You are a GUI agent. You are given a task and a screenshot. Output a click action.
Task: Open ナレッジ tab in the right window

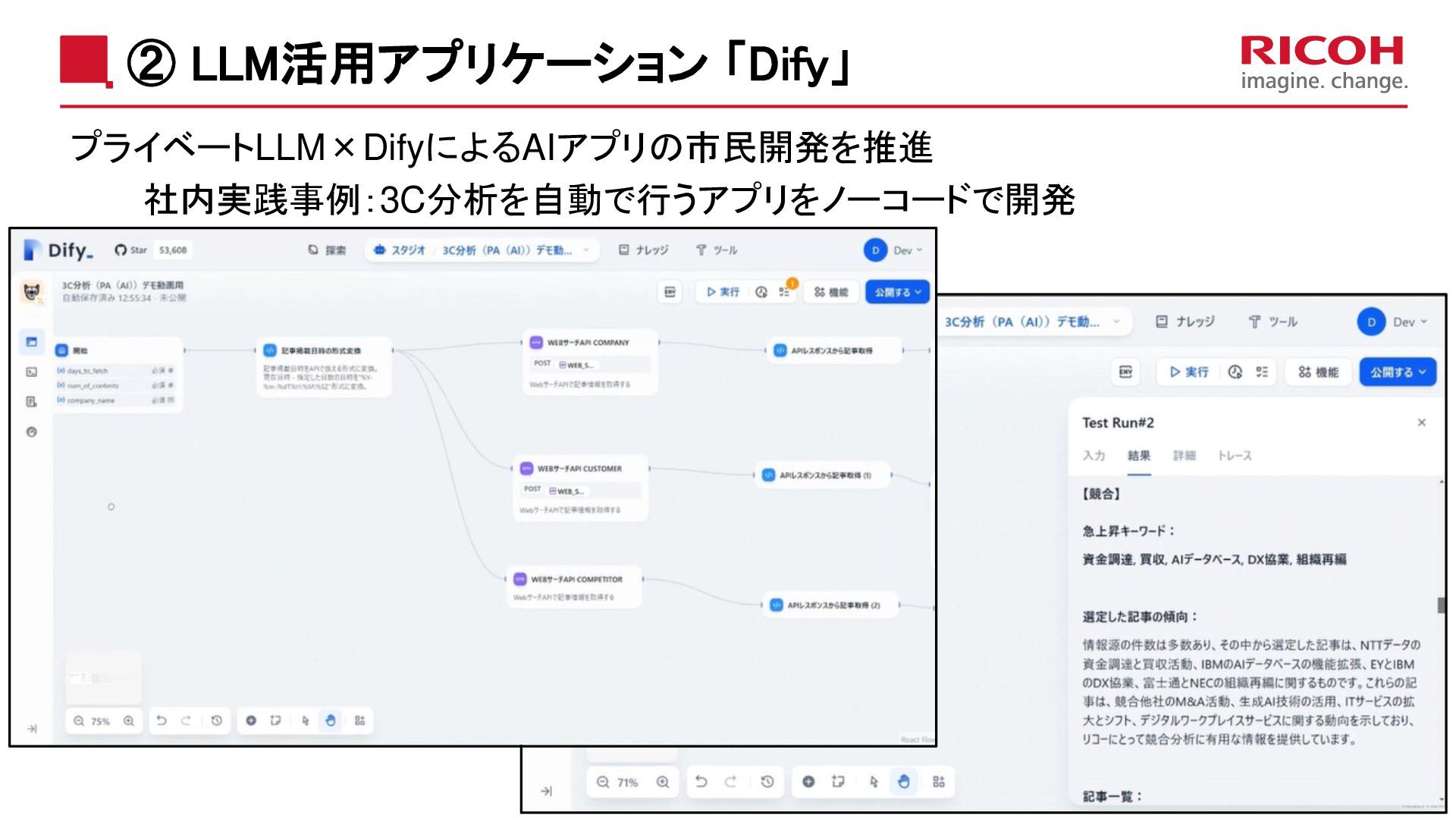tap(1185, 322)
